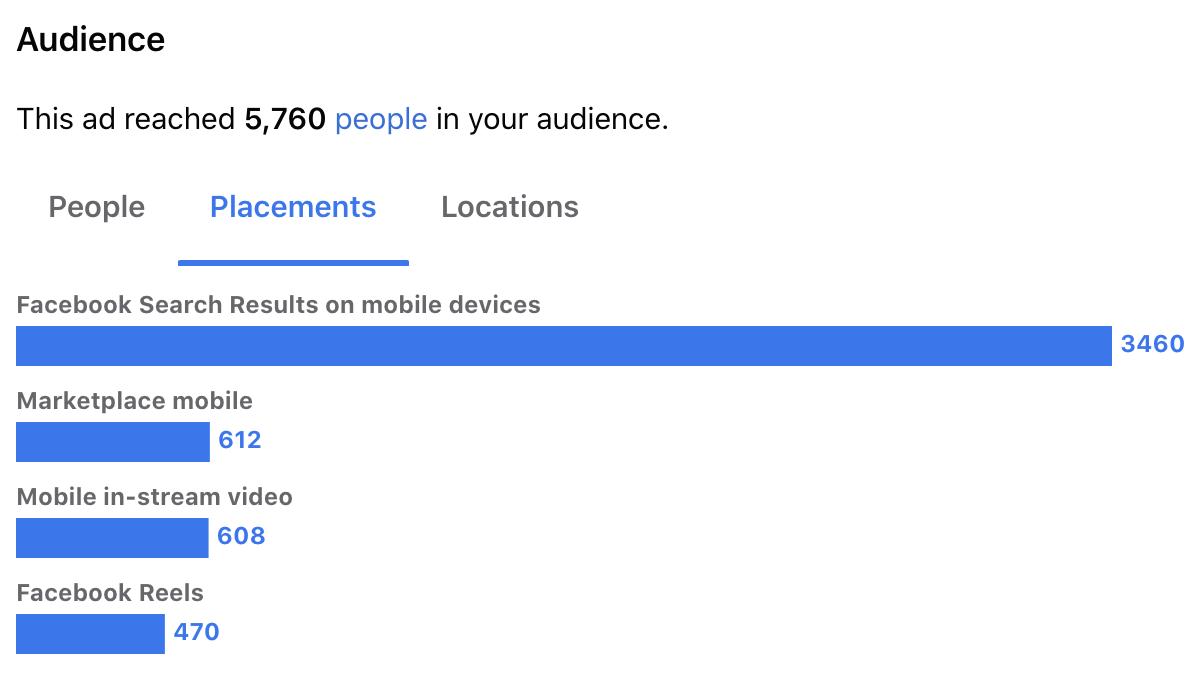
Task: Click the Audience section heading
Action: click(x=91, y=40)
